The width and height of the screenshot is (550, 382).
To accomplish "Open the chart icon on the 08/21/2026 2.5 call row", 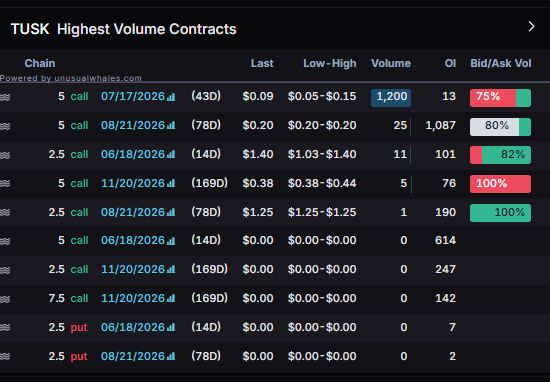I will coord(171,213).
